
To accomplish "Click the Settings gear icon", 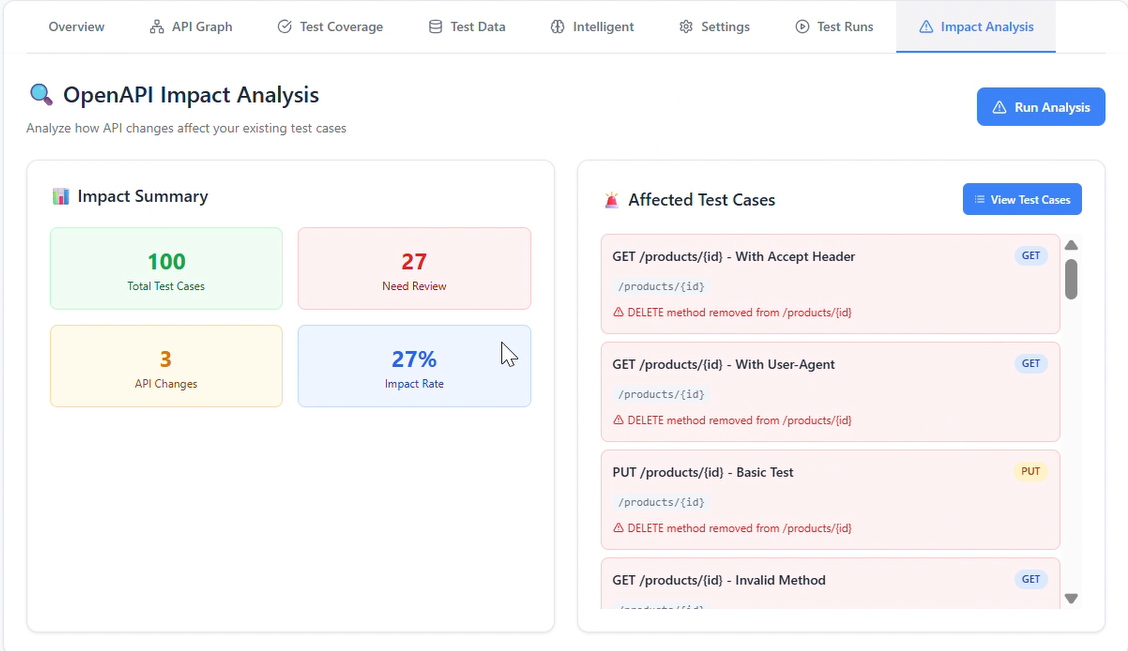I will point(686,26).
